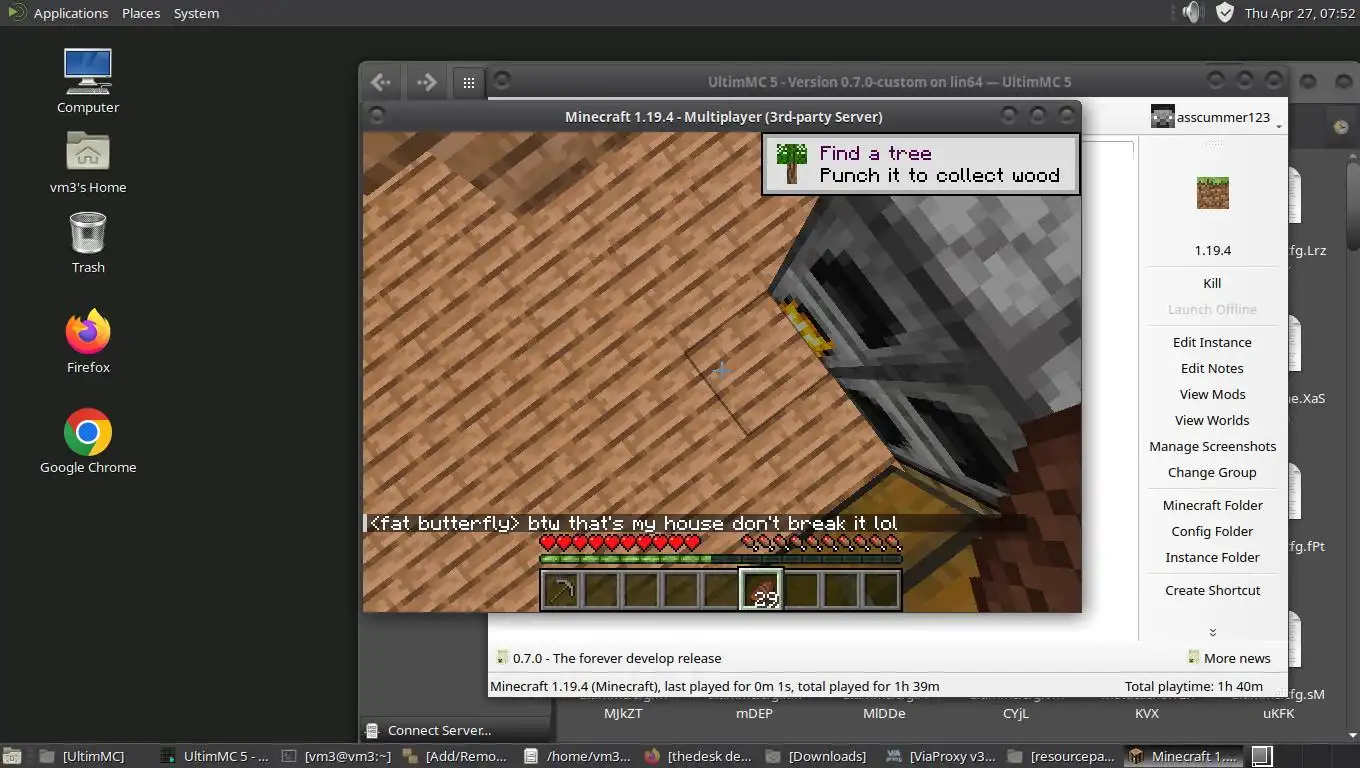The width and height of the screenshot is (1360, 768).
Task: Open Minecraft Folder
Action: tap(1213, 505)
